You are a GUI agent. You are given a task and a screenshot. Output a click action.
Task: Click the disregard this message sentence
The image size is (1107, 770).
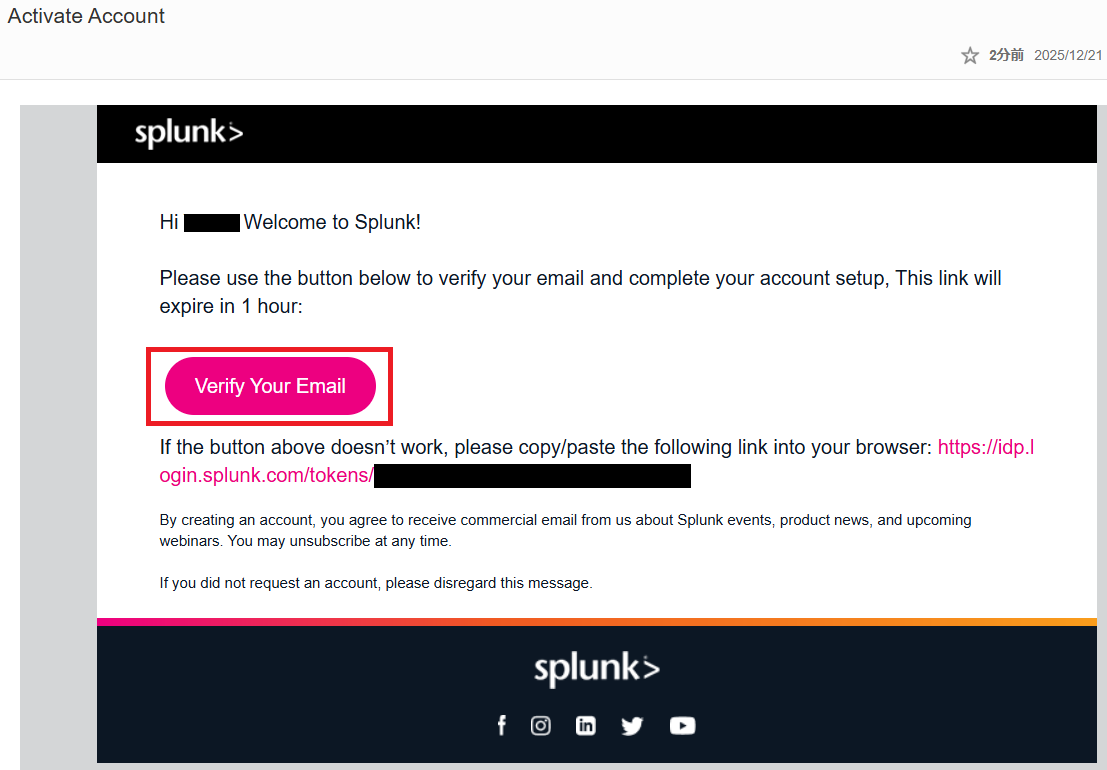(x=376, y=582)
